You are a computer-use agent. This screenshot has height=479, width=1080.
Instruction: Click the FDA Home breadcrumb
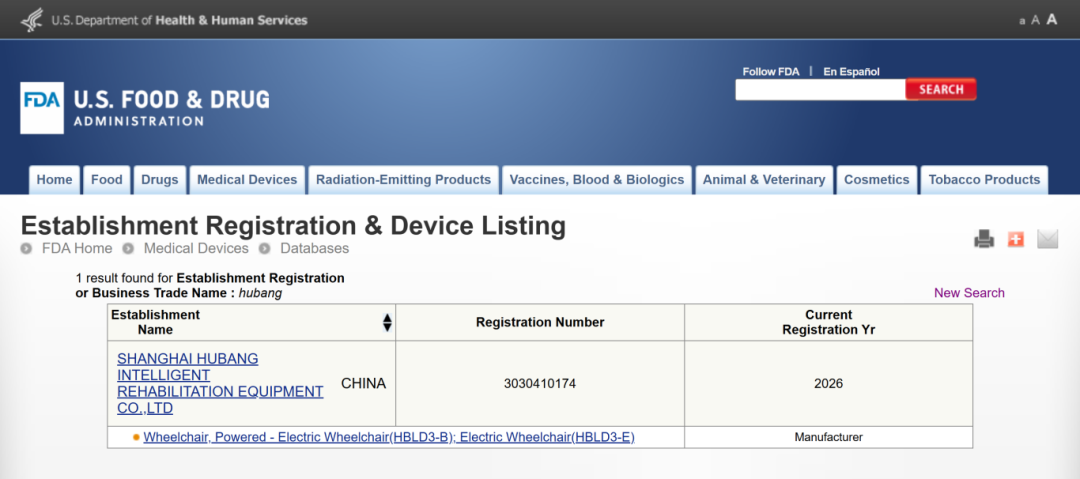(x=77, y=248)
